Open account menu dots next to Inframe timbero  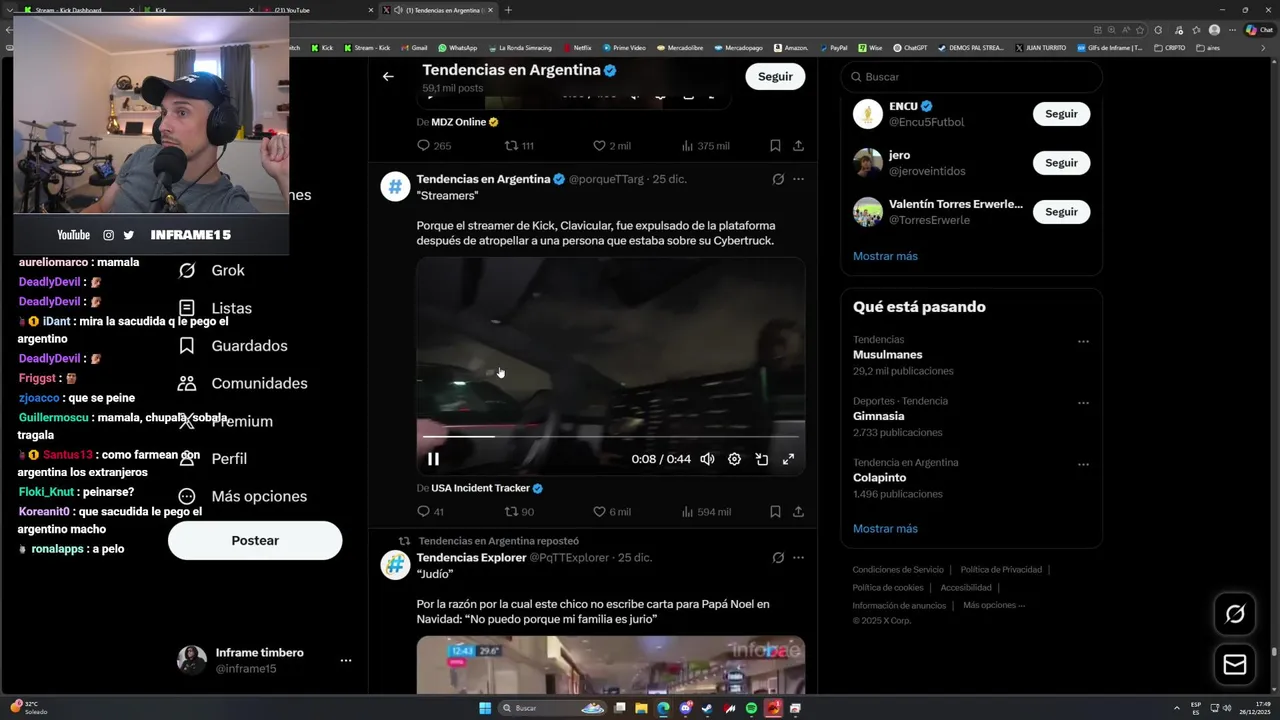(x=346, y=661)
